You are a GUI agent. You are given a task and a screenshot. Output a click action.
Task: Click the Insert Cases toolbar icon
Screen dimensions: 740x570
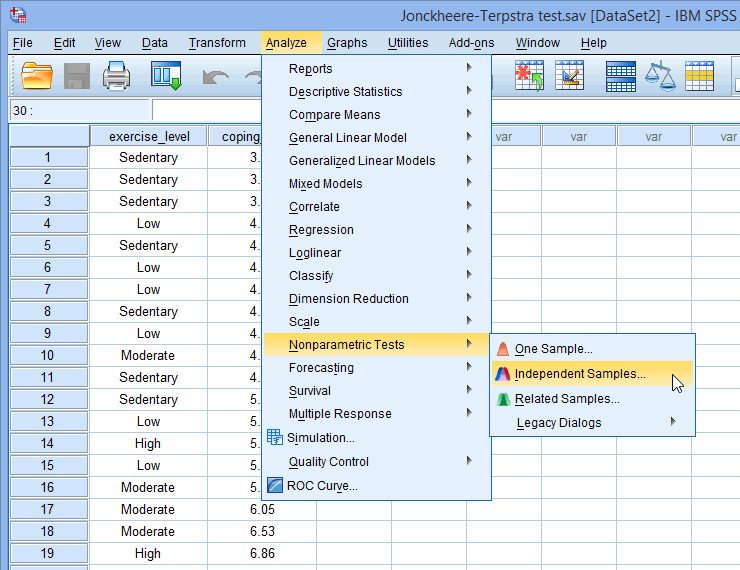(529, 75)
